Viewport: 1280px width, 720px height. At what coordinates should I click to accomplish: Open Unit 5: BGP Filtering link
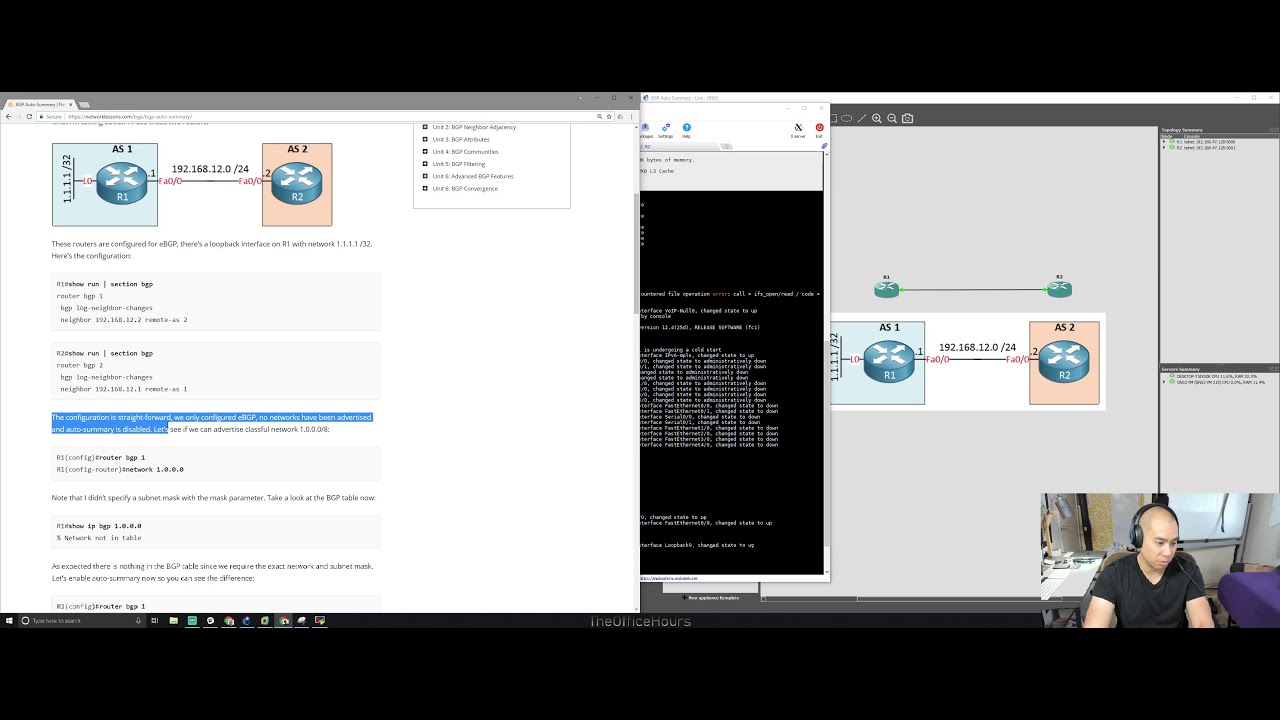(x=459, y=164)
